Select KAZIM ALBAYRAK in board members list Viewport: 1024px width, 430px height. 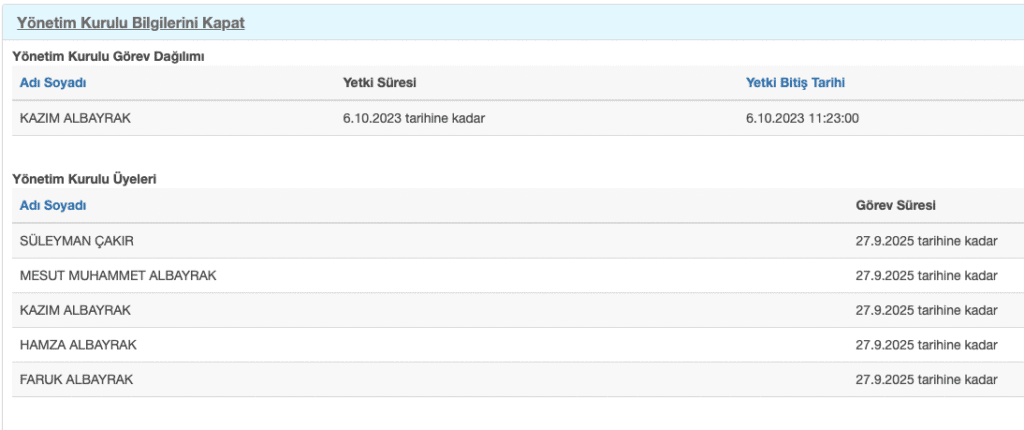click(518, 310)
